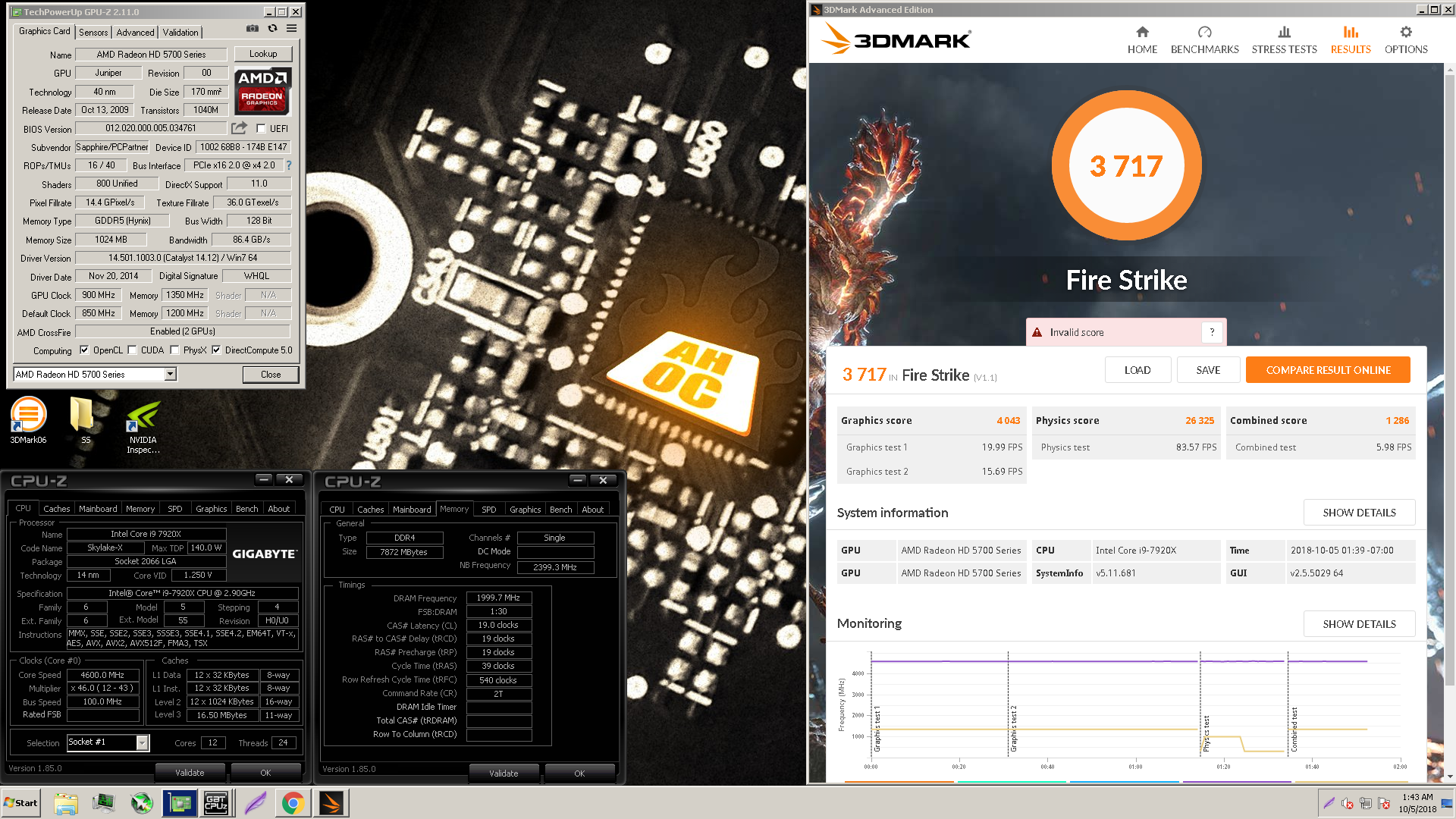1456x819 pixels.
Task: Open Graphics tab in right CPU-Z window
Action: pyautogui.click(x=525, y=510)
